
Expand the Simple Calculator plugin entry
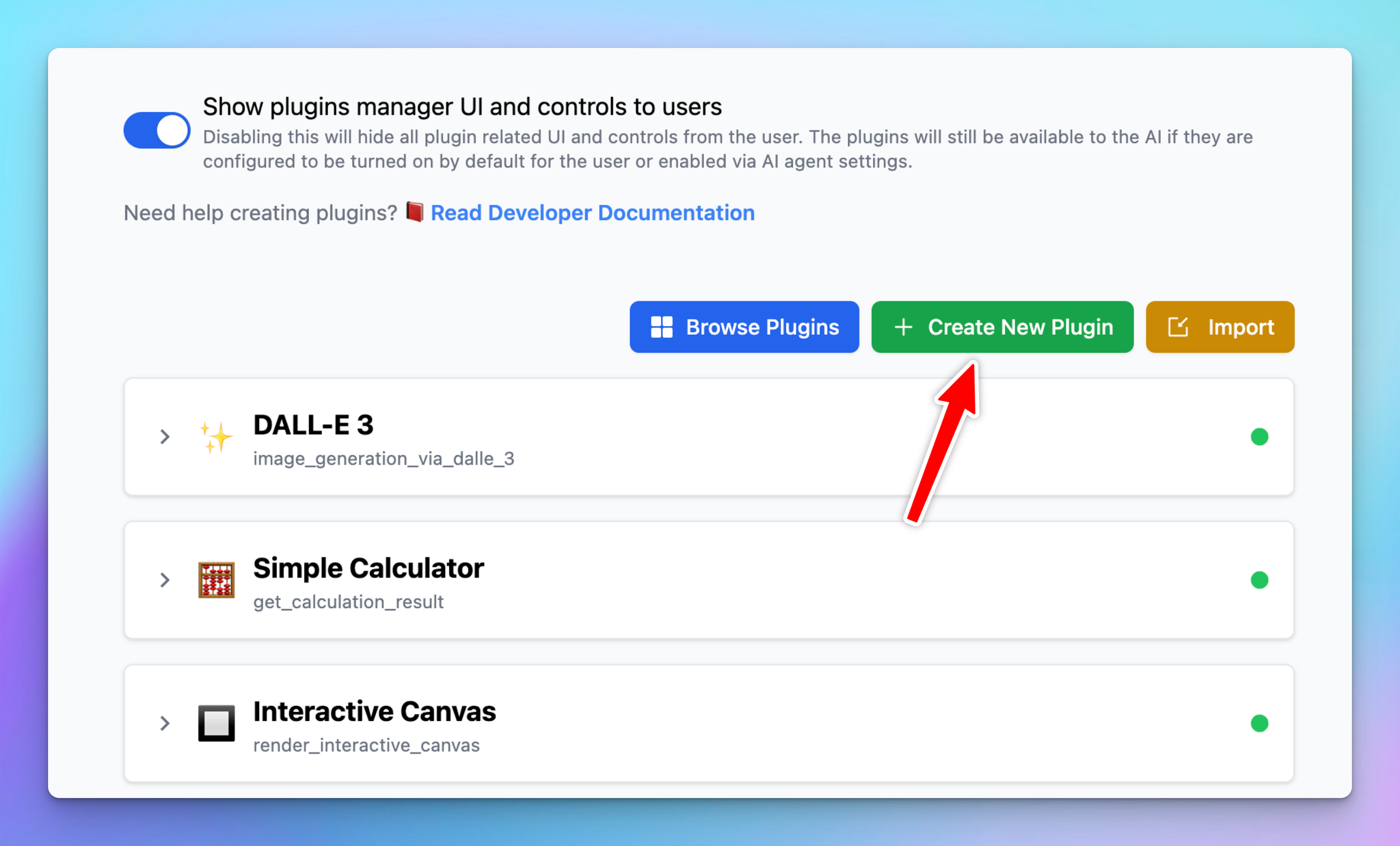point(164,579)
